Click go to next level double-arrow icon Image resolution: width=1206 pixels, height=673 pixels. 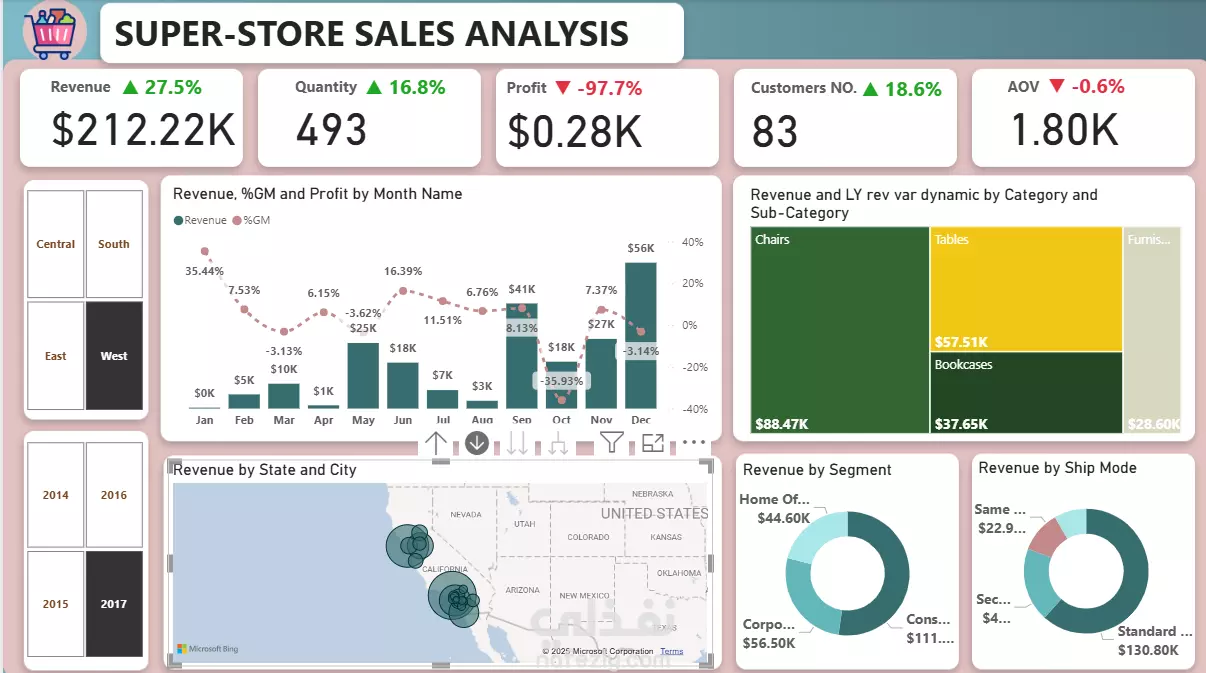517,443
